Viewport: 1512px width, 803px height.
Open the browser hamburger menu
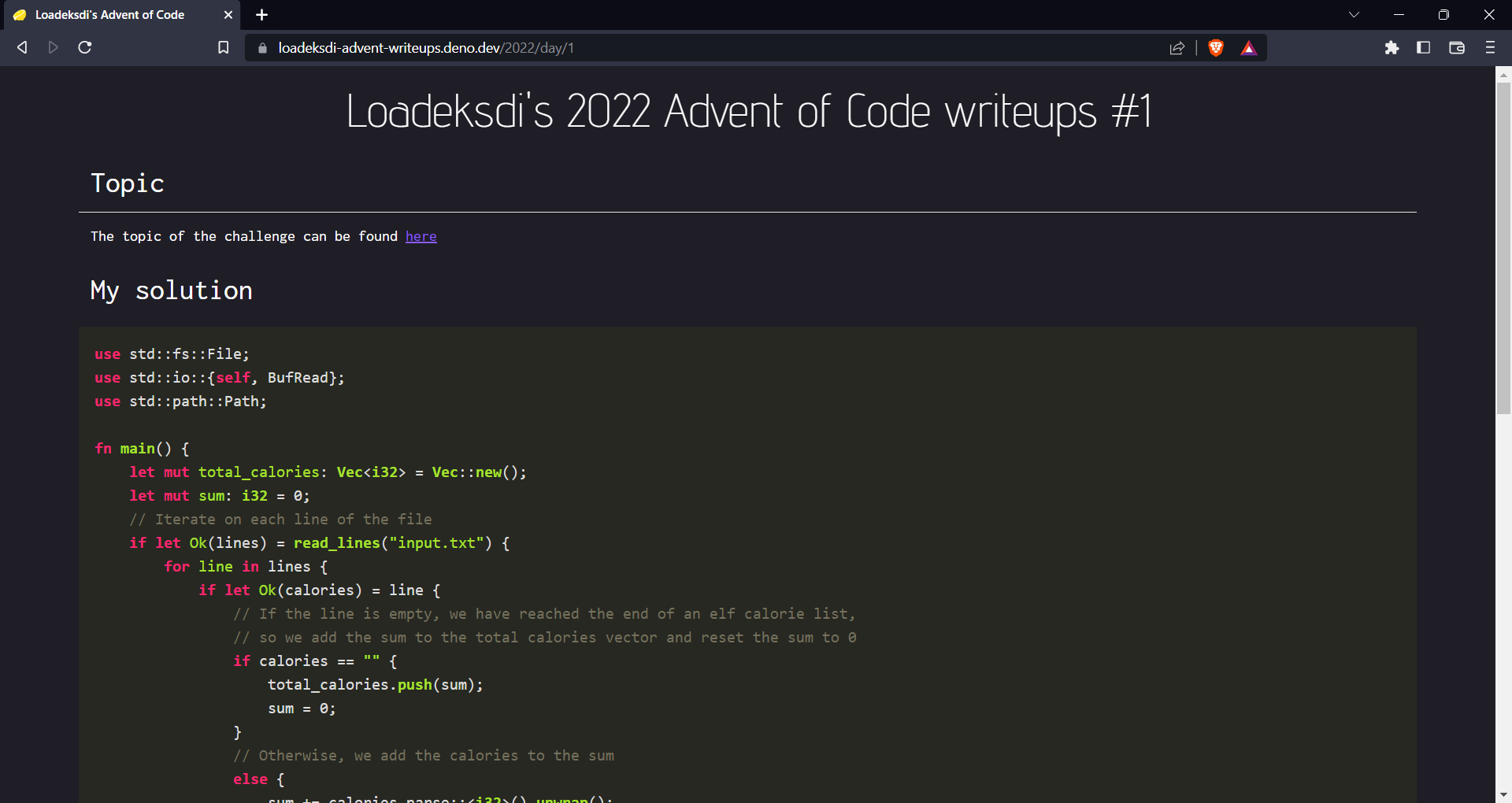(1490, 48)
